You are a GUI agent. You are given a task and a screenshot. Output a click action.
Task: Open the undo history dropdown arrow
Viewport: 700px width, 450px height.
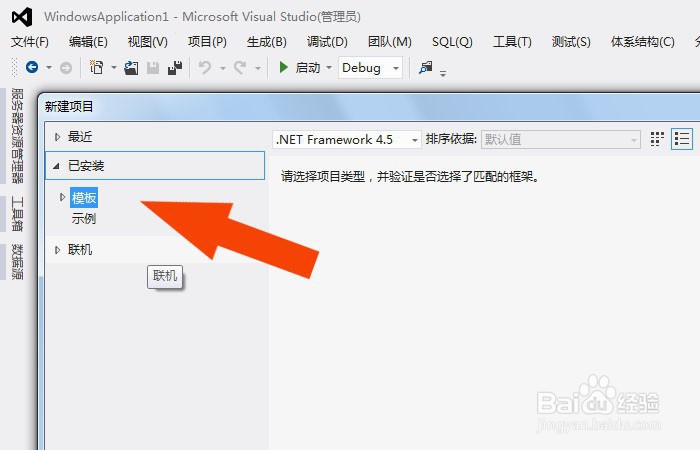point(222,68)
